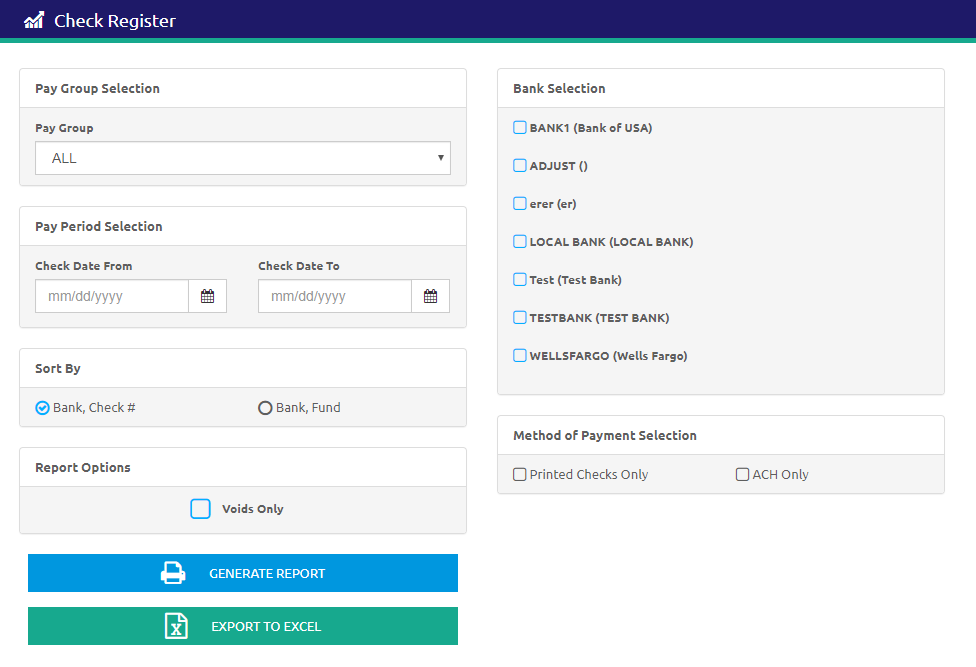Image resolution: width=976 pixels, height=667 pixels.
Task: Check the LOCAL BANK checkbox
Action: click(x=520, y=241)
